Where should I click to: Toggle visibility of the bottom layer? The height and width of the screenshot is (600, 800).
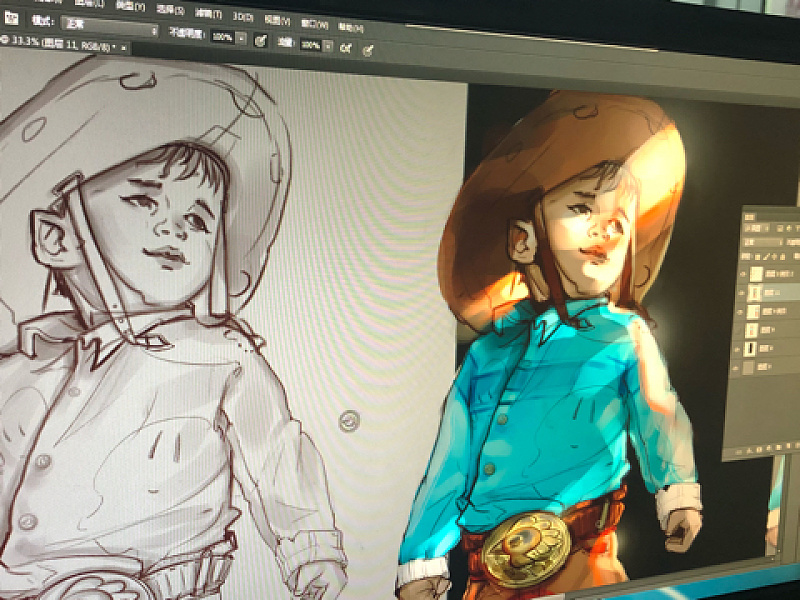pos(739,367)
